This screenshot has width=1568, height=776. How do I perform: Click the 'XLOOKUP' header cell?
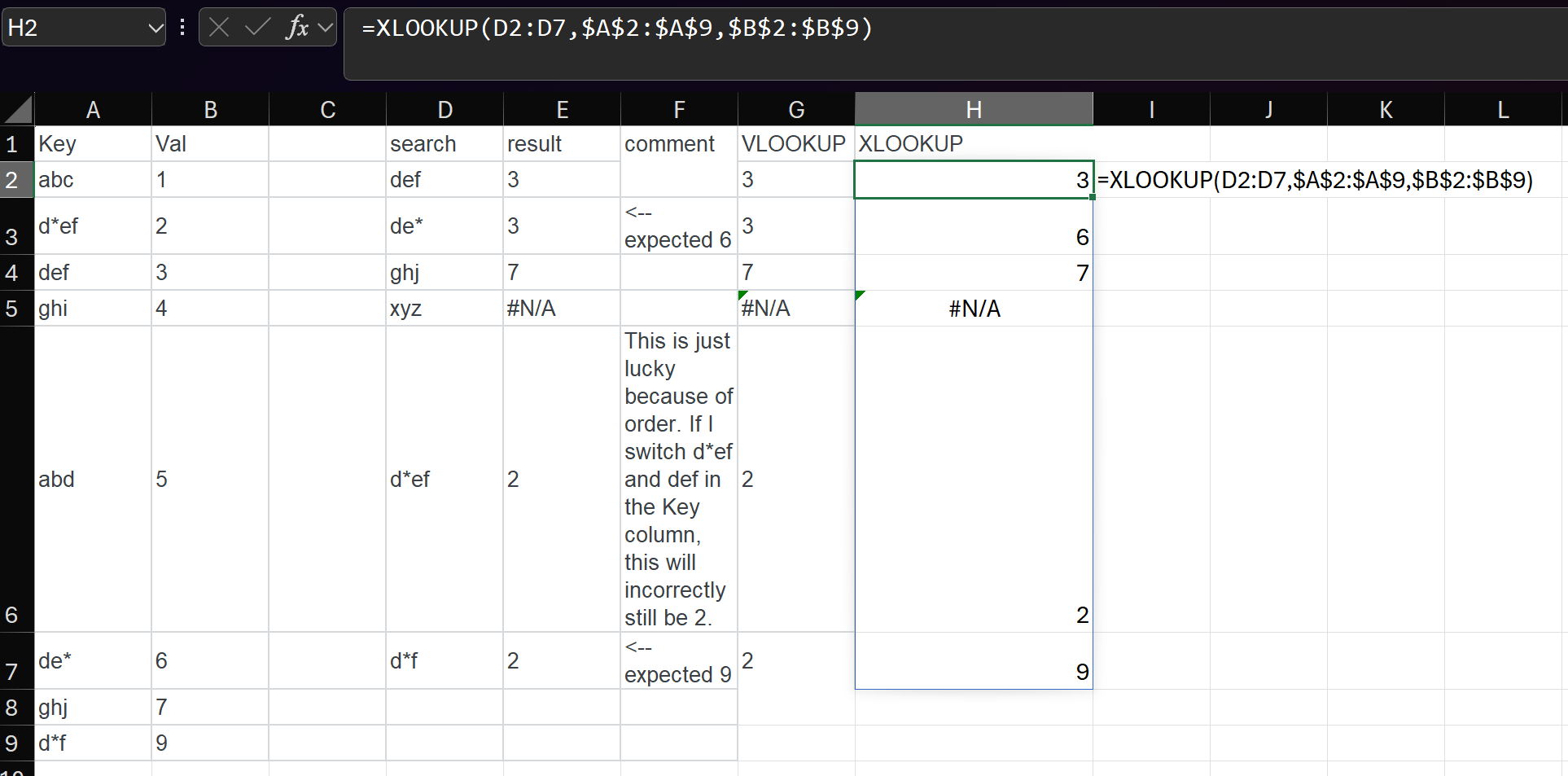[x=974, y=144]
